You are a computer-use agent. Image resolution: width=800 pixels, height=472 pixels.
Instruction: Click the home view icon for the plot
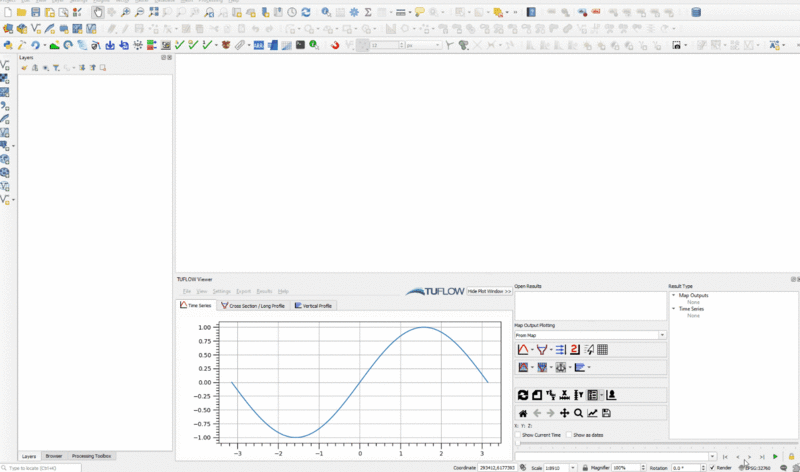[x=522, y=413]
